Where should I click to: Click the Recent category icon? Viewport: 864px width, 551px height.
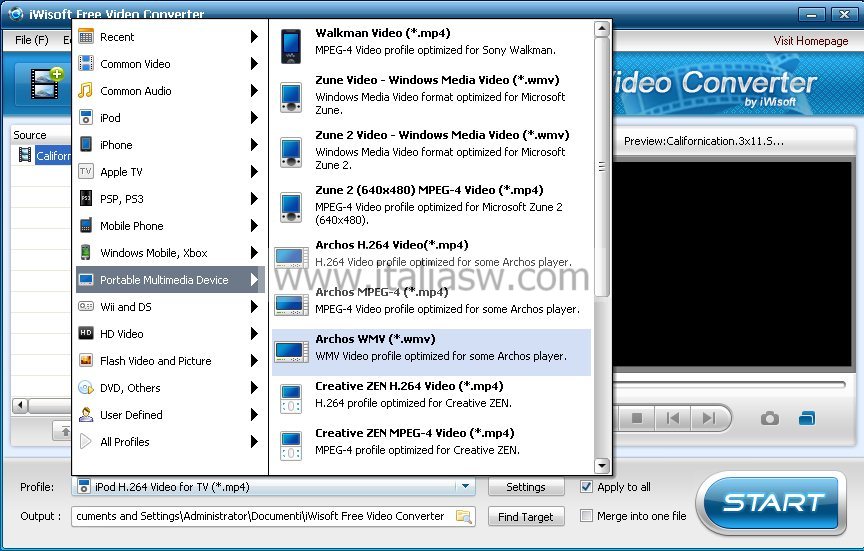pos(86,37)
